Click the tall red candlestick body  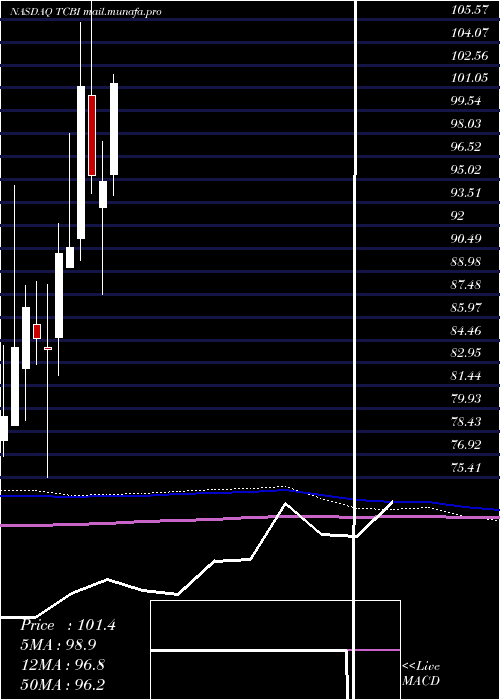[x=92, y=135]
